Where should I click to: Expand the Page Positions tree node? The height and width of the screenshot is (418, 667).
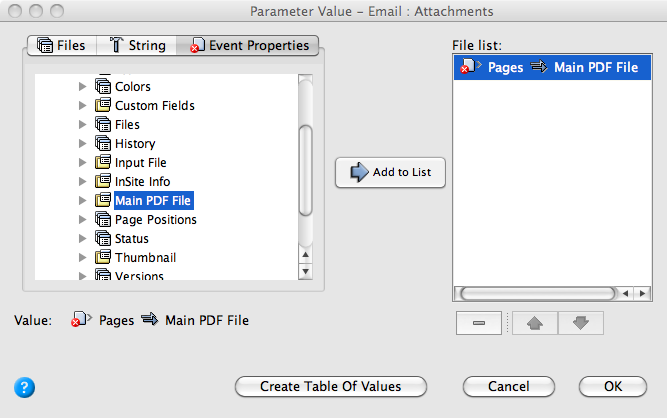pos(83,219)
